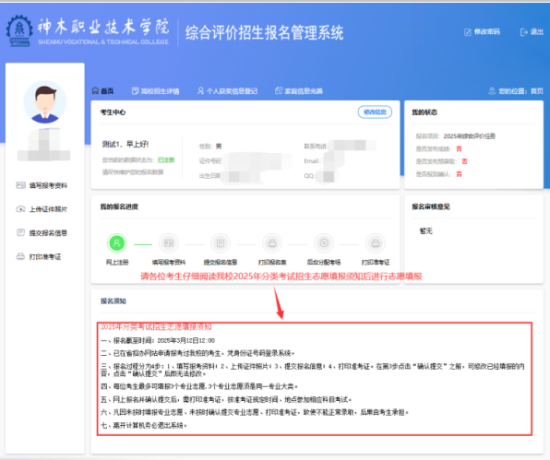
Task: Click the 打印准考证 printer sidebar icon
Action: click(21, 256)
